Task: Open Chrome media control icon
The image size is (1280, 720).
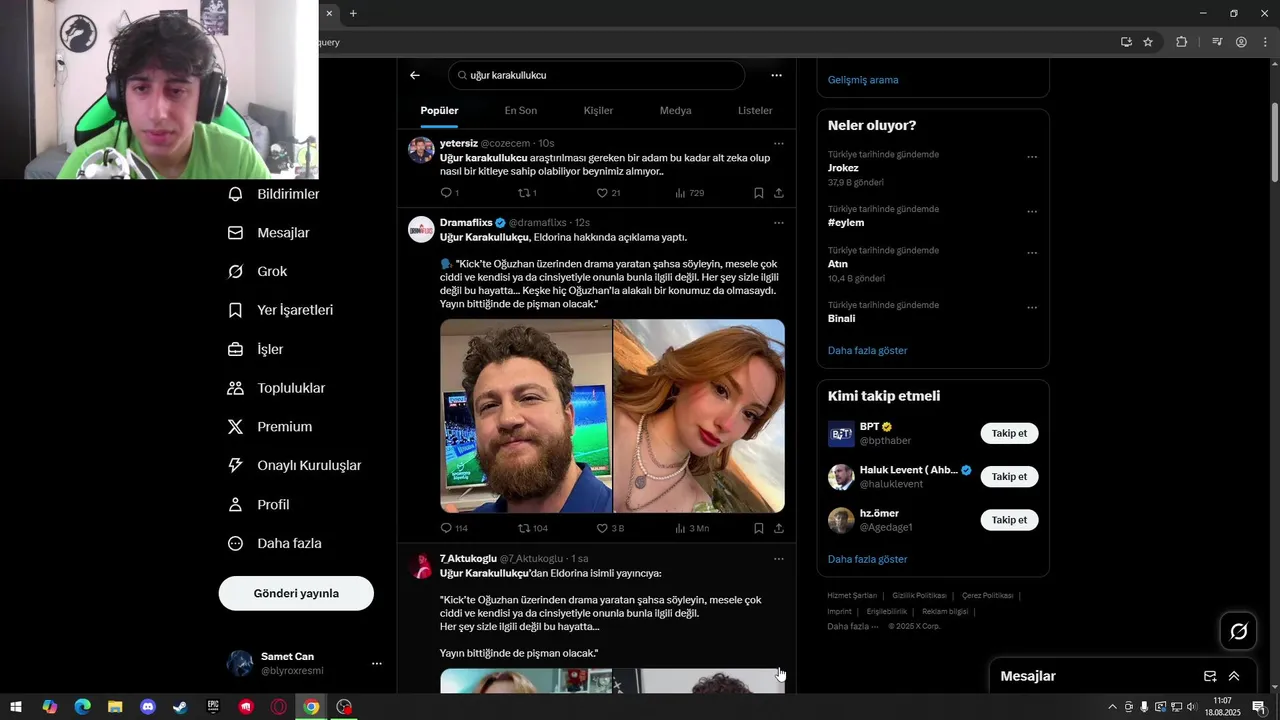Action: 1217,42
